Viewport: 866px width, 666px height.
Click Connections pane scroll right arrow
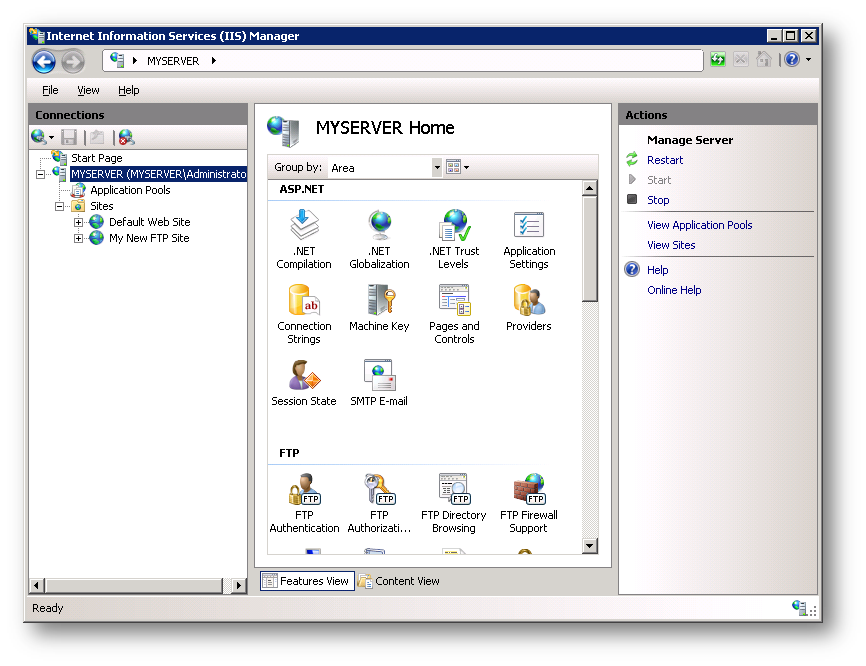(x=239, y=585)
